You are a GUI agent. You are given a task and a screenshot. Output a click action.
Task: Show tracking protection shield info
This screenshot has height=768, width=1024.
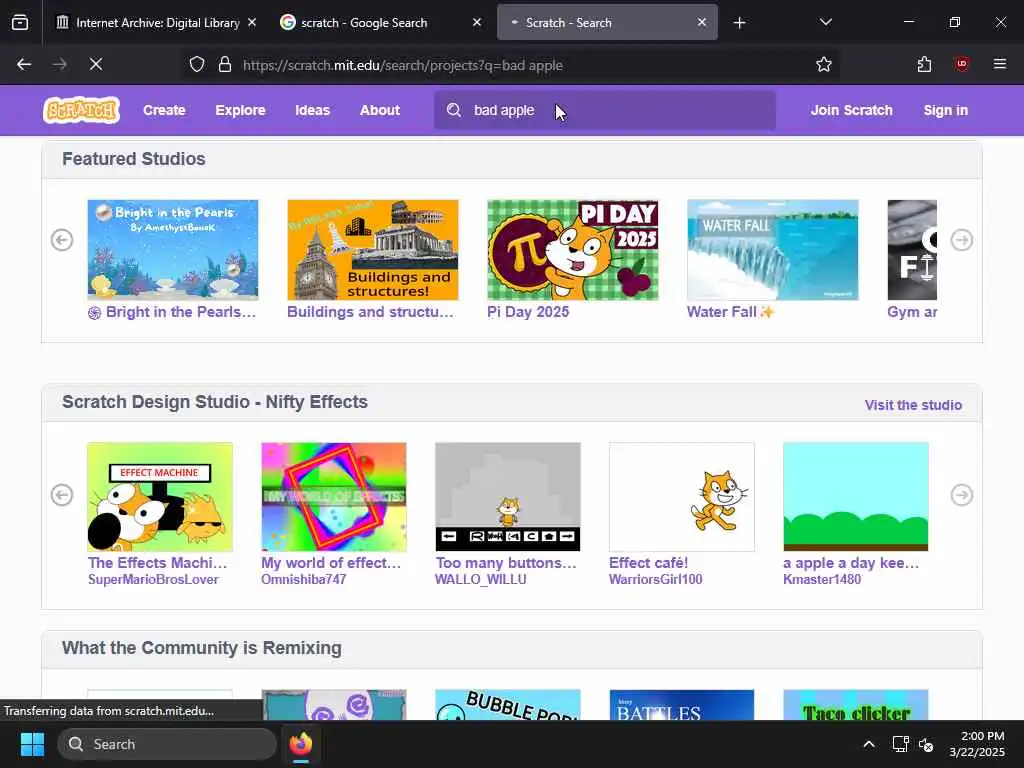click(197, 65)
